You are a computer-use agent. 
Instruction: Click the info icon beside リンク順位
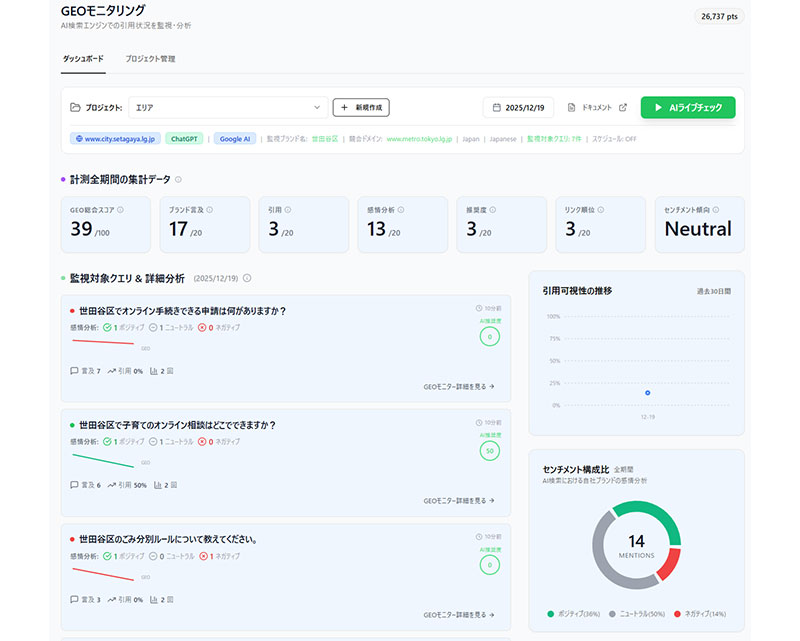coord(592,210)
